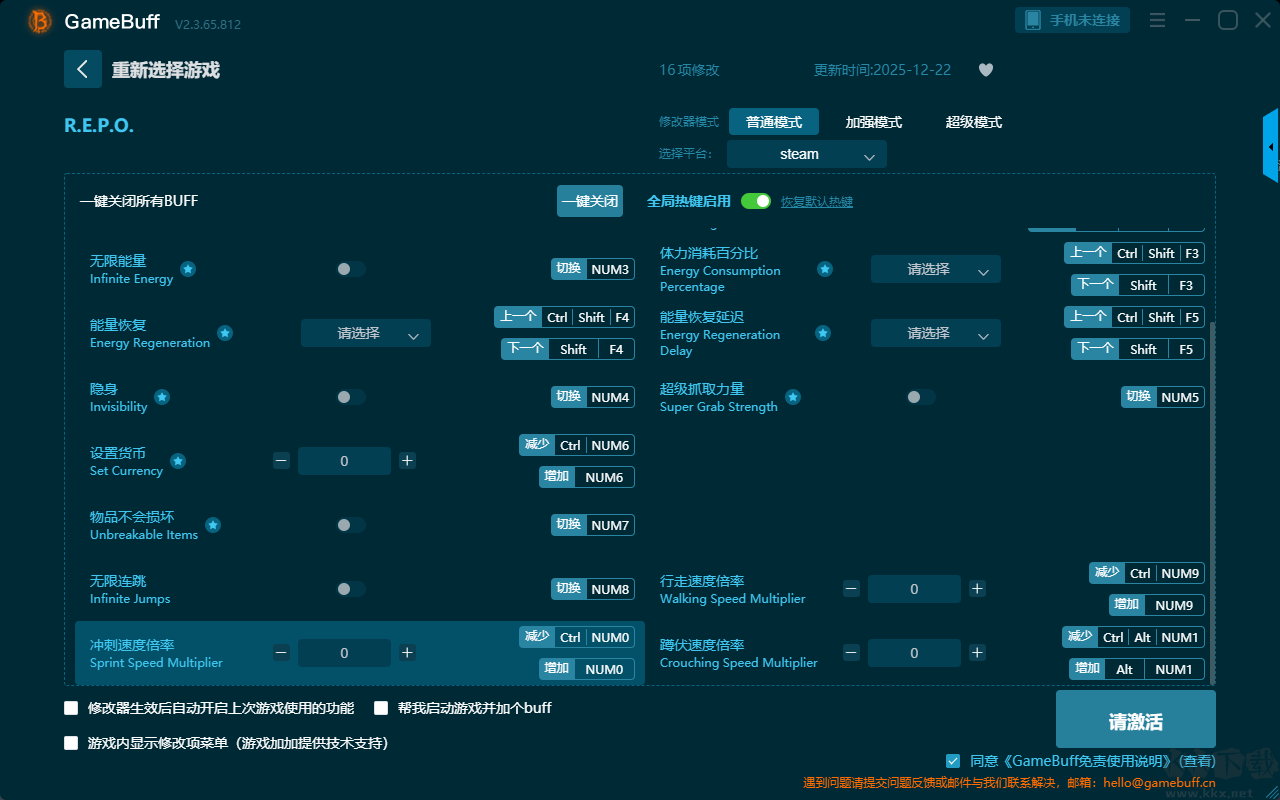Switch to 超级模式 mode tab

[974, 122]
